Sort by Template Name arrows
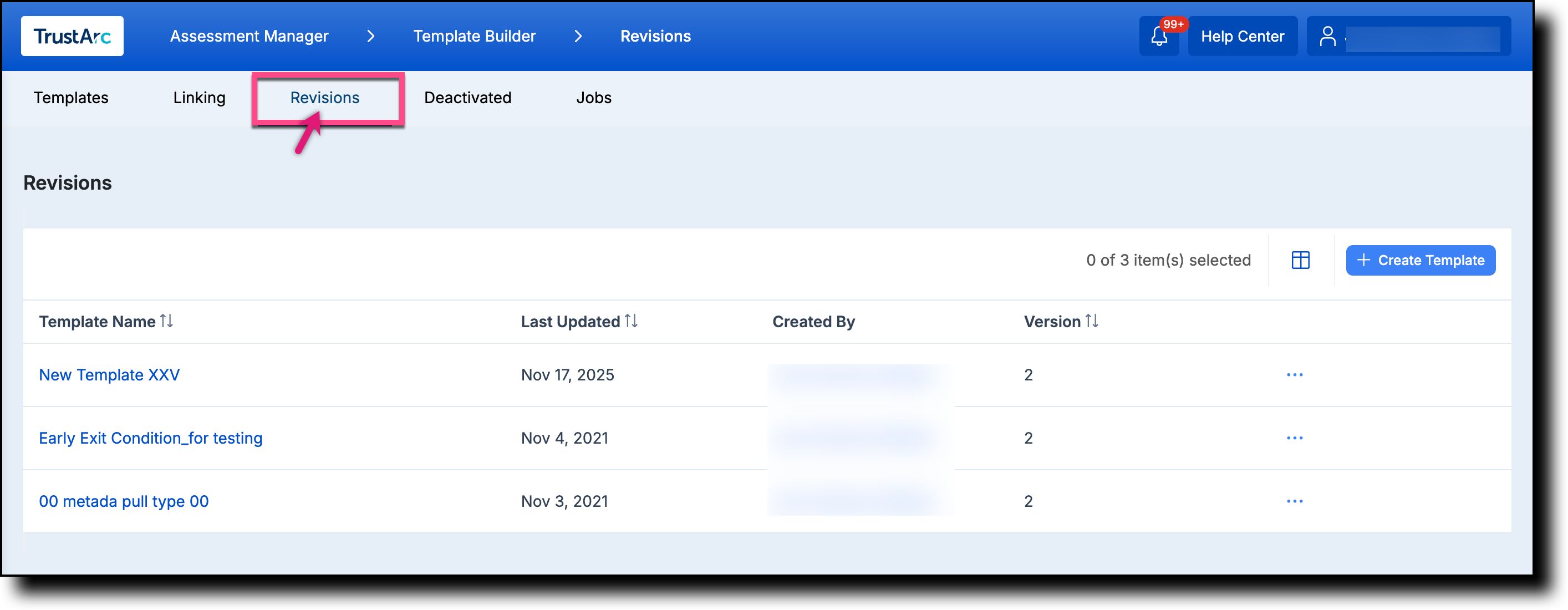1568x610 pixels. [166, 321]
